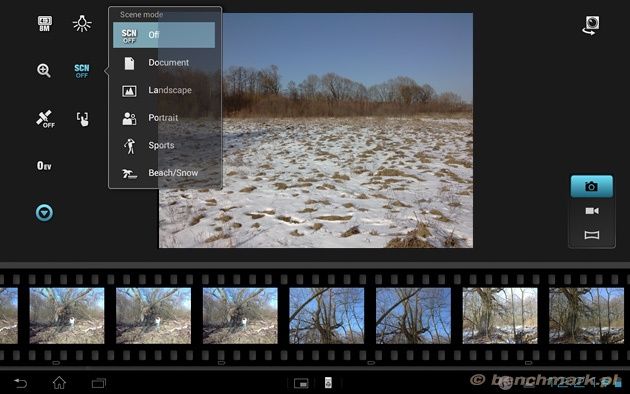Toggle the GPS satellite OFF icon
Screen dimensions: 630x394
click(x=45, y=119)
